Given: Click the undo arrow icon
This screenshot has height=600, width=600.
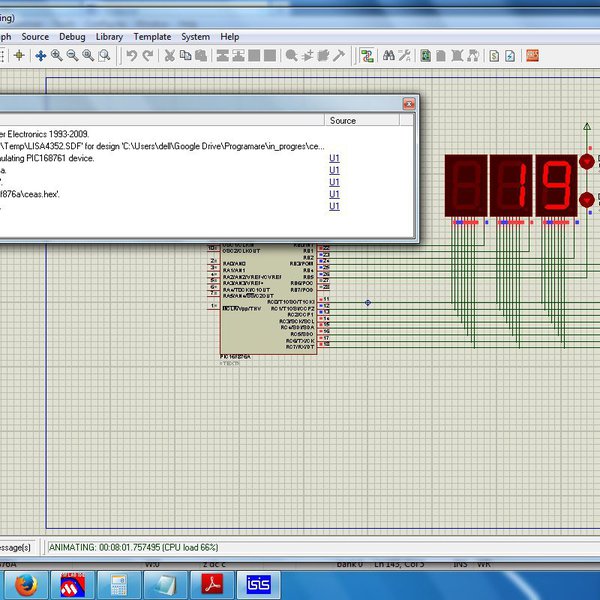Looking at the screenshot, I should [x=131, y=55].
